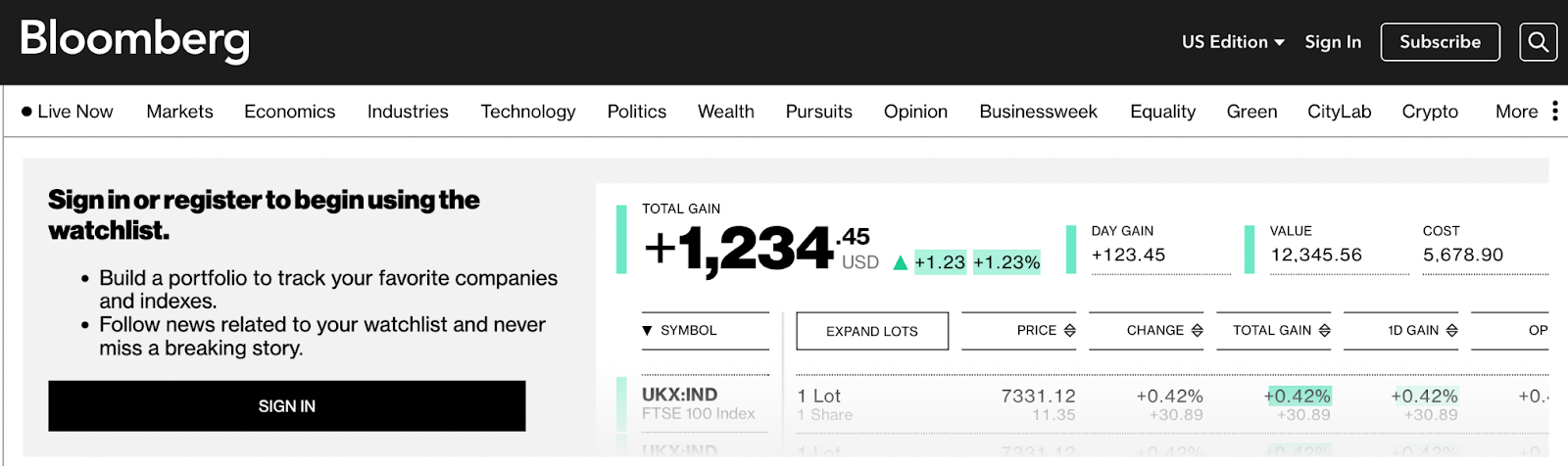1568x466 pixels.
Task: Open the Markets menu item
Action: [179, 112]
